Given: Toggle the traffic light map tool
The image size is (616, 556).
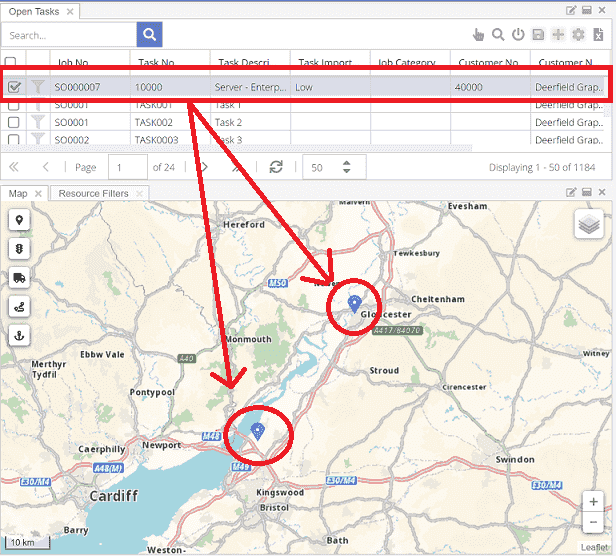Looking at the screenshot, I should 19,249.
